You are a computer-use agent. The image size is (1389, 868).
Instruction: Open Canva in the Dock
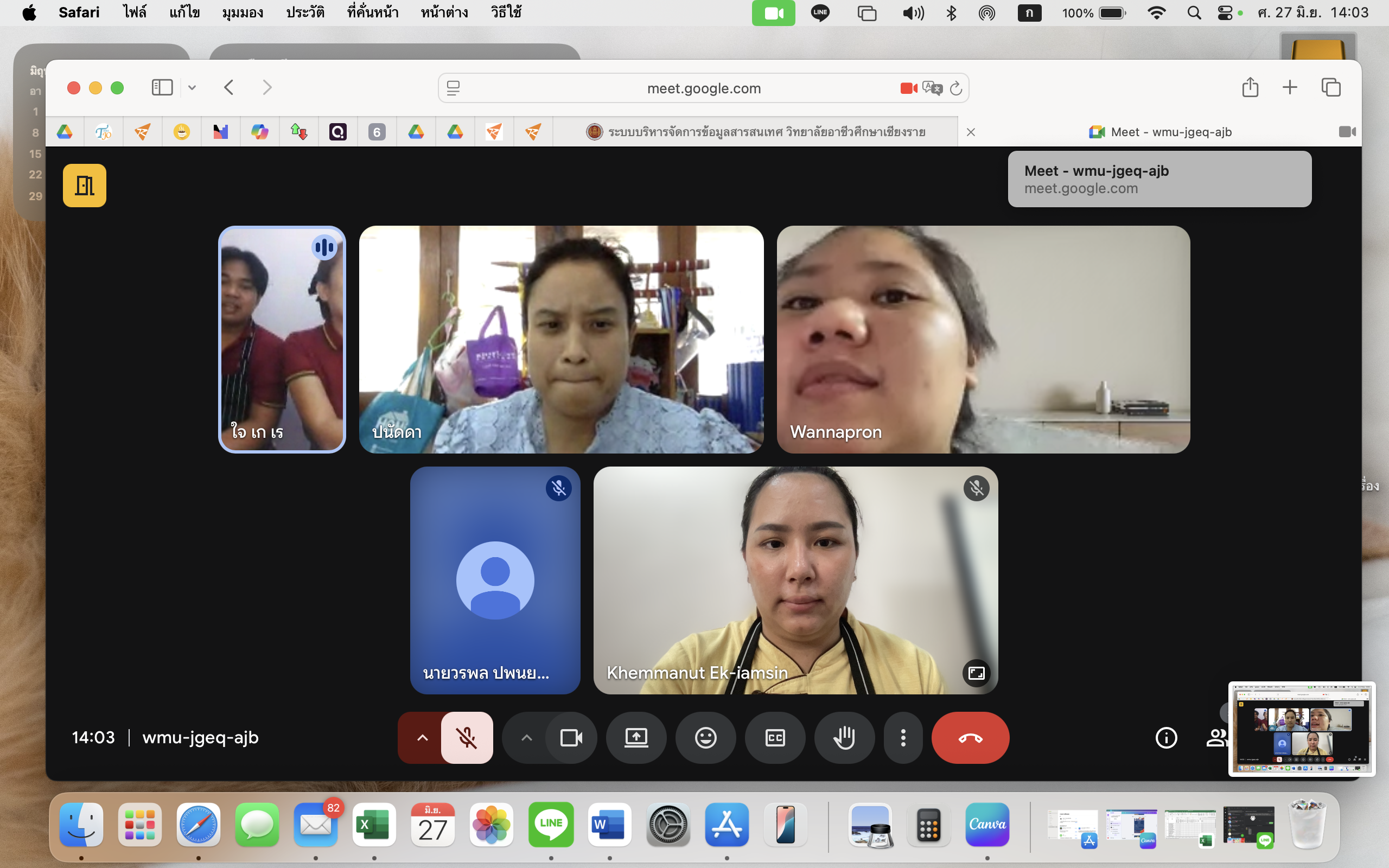coord(986,825)
